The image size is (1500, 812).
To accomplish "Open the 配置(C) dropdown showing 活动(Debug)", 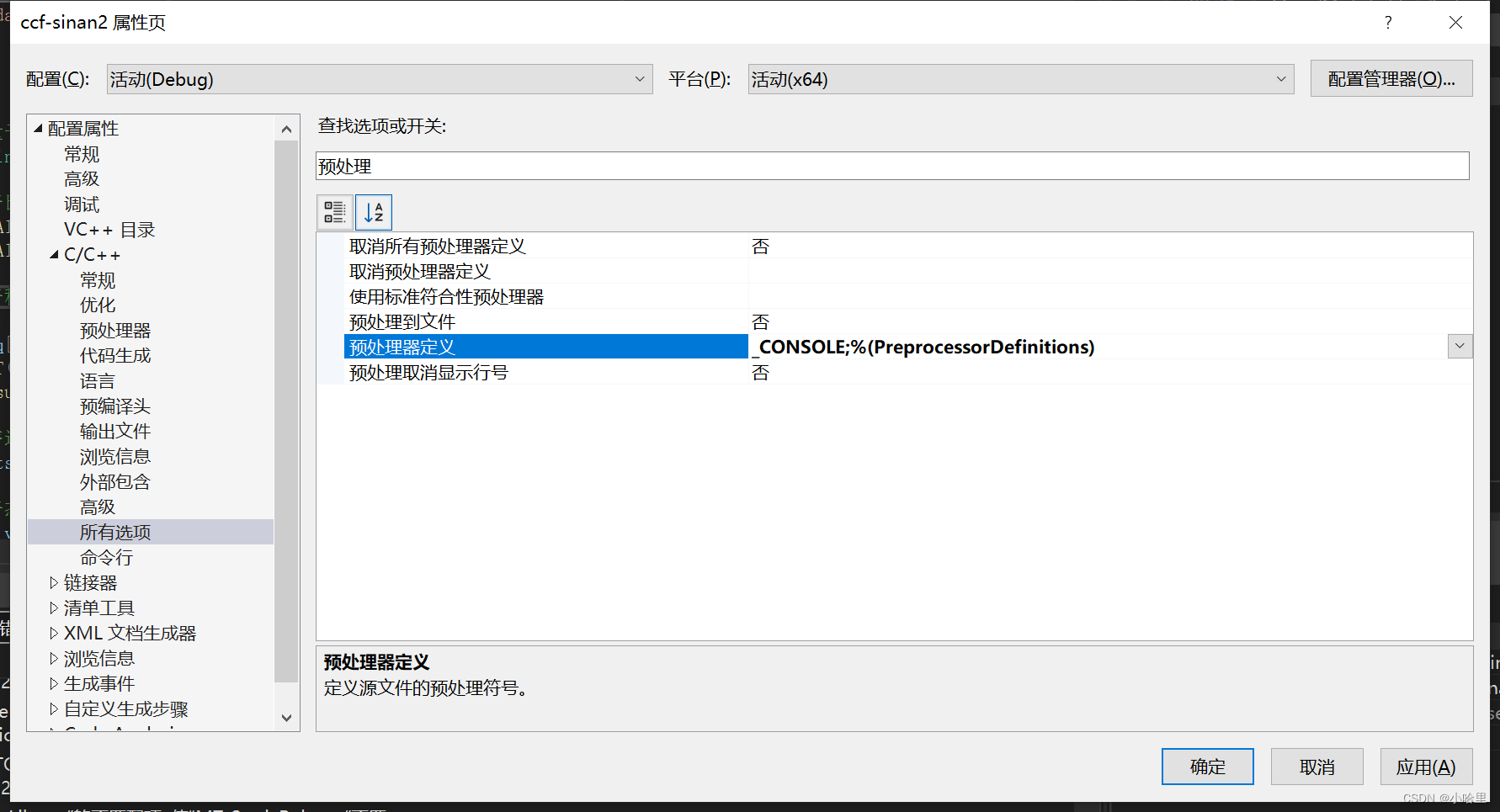I will pos(380,79).
